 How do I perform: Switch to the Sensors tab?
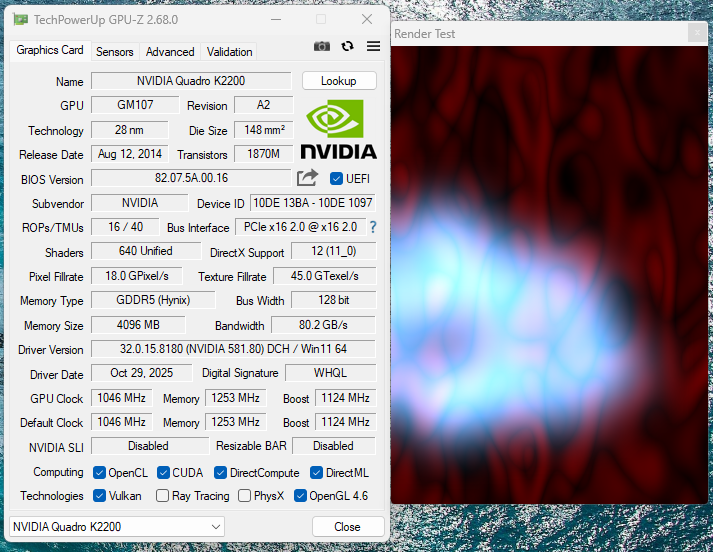[115, 52]
